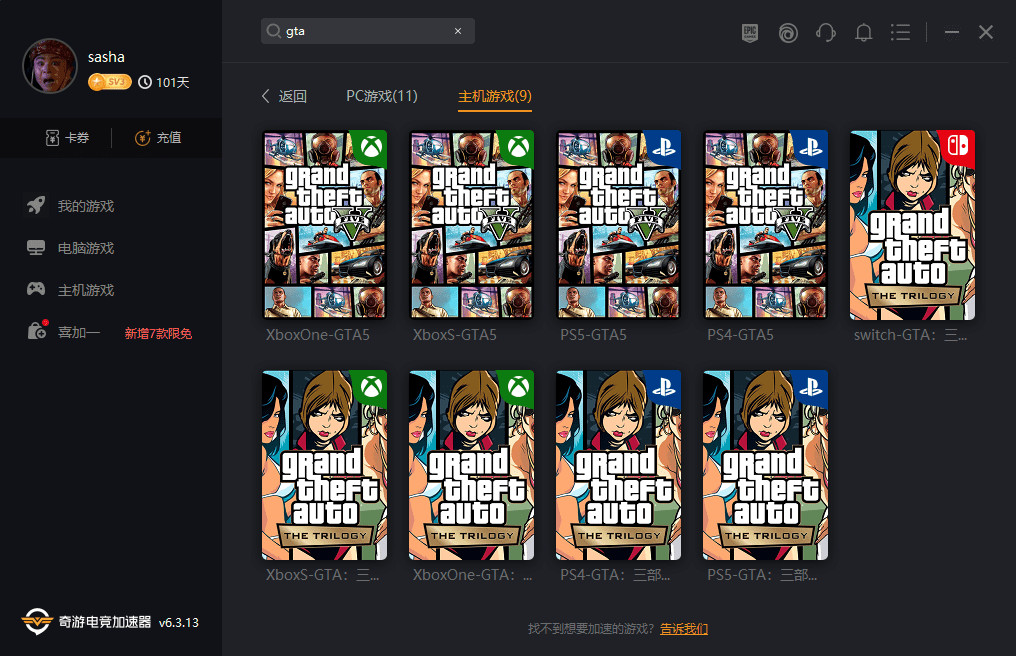Click the XboxS-GTA5 title text
1016x656 pixels.
455,335
